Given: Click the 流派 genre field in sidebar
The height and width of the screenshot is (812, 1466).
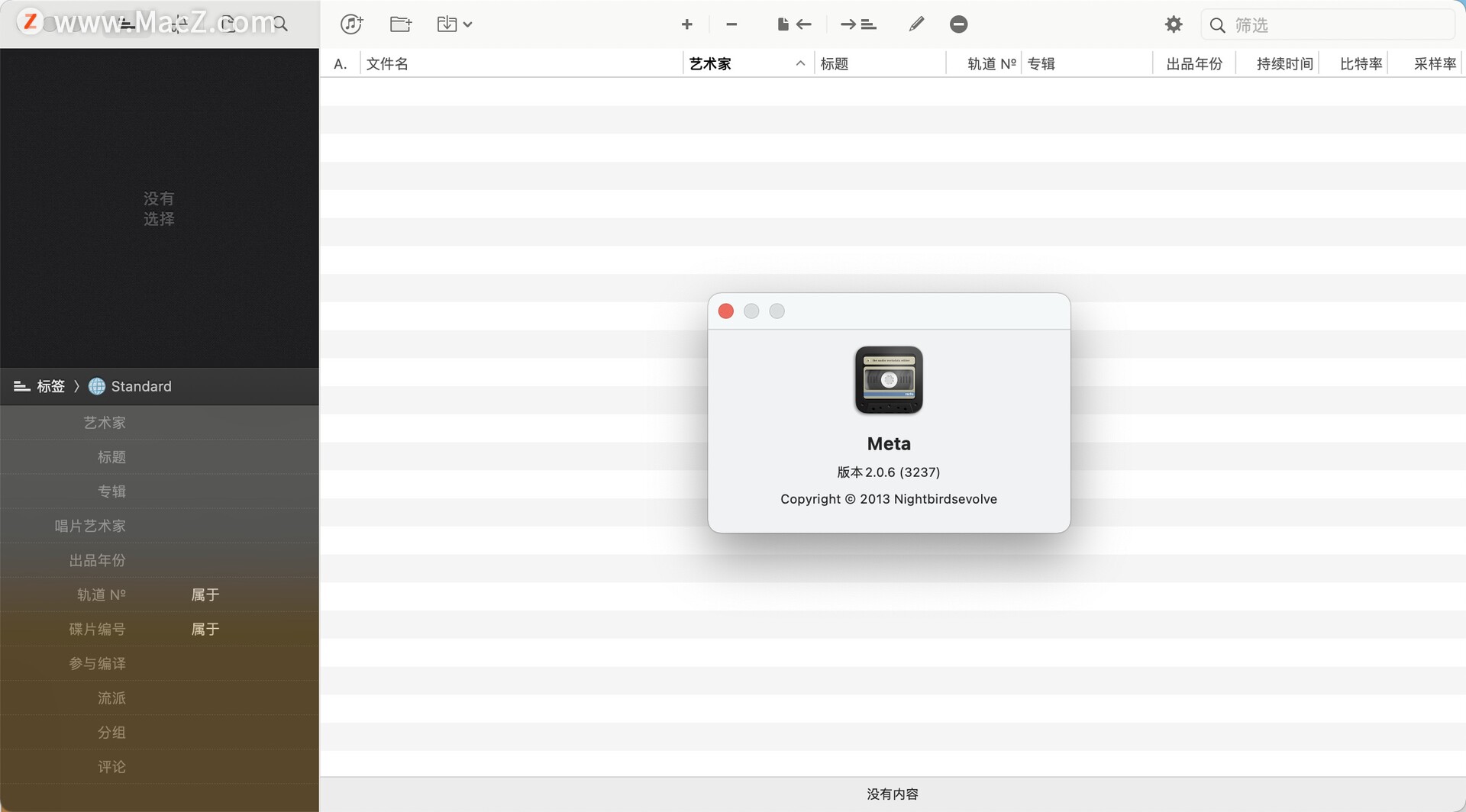Looking at the screenshot, I should click(160, 698).
